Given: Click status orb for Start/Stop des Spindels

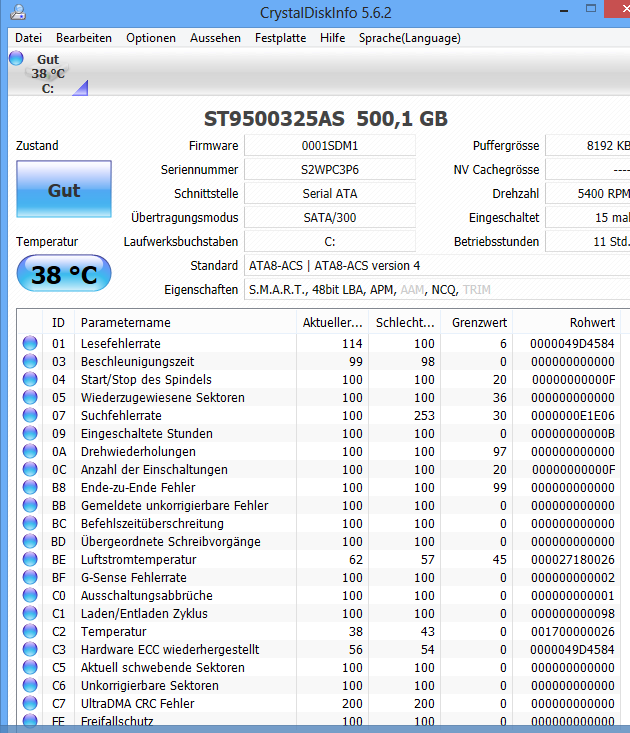Looking at the screenshot, I should point(30,379).
